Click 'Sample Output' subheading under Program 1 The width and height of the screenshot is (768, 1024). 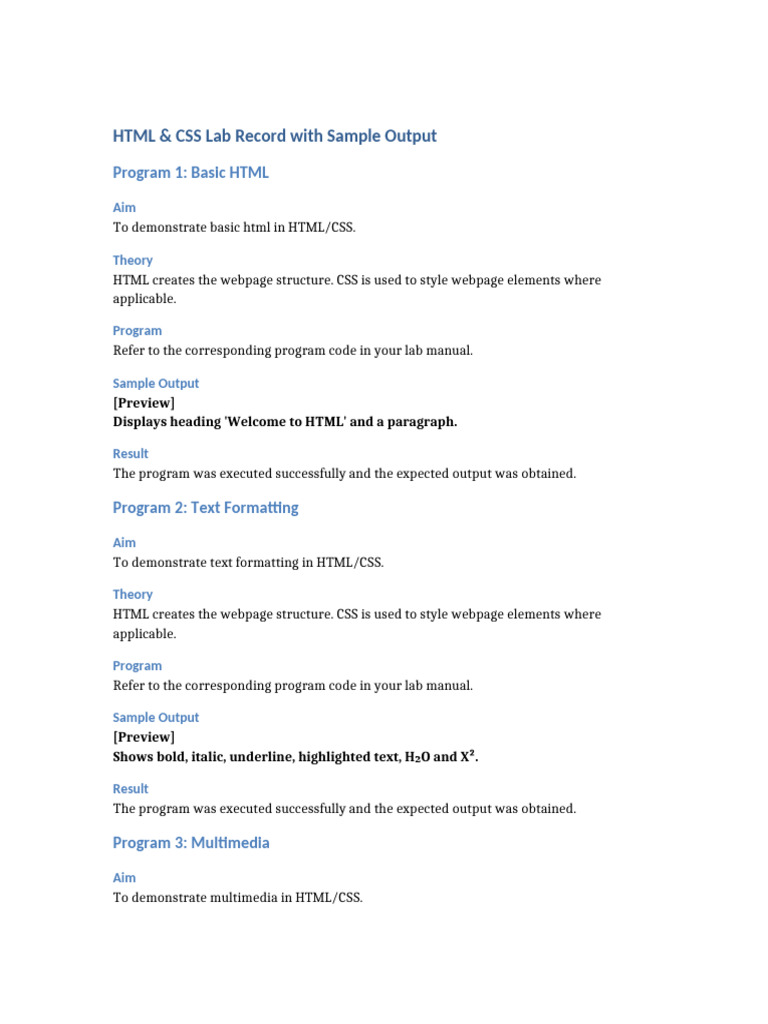point(155,383)
